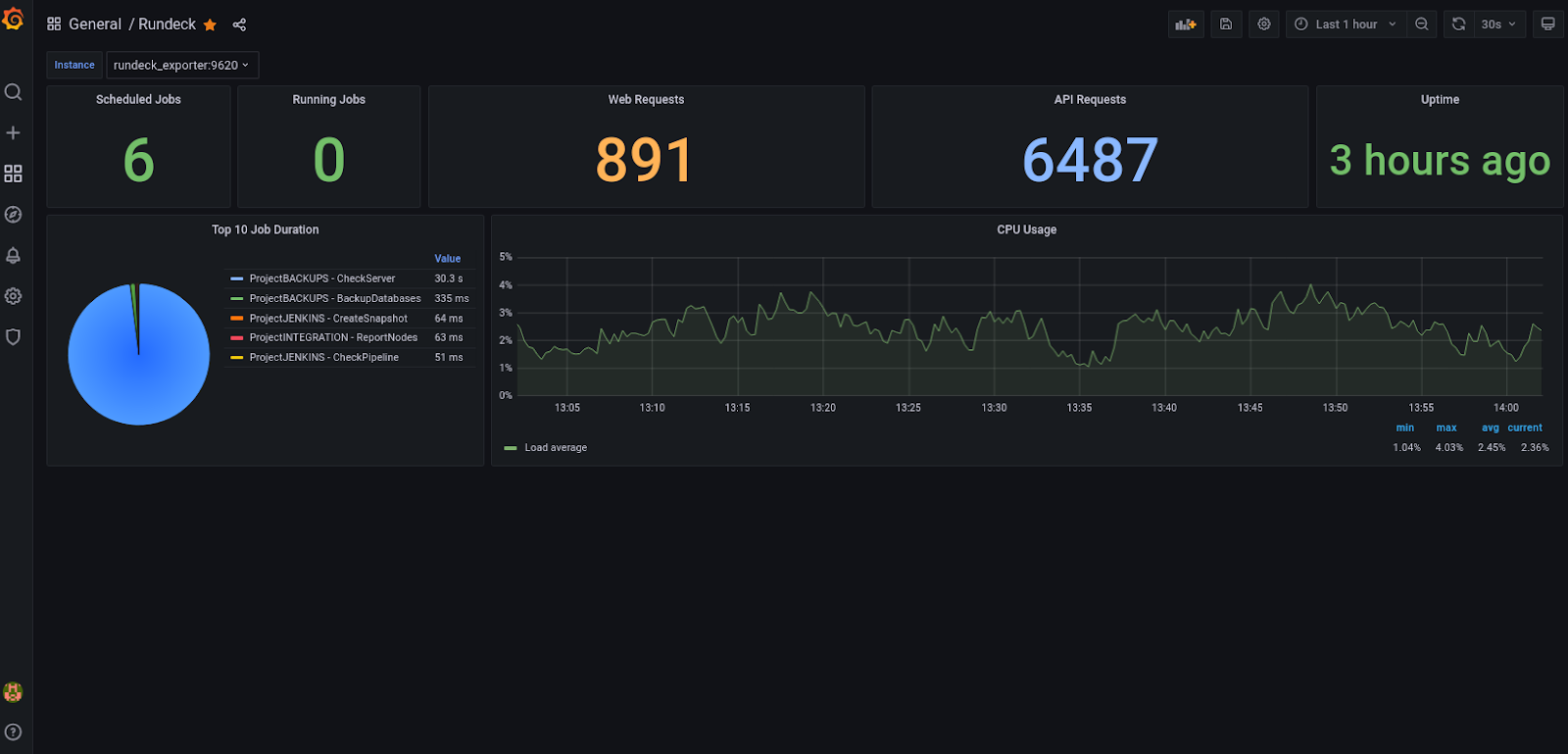Click the General folder breadcrumb link
Viewport: 1568px width, 754px height.
click(95, 25)
